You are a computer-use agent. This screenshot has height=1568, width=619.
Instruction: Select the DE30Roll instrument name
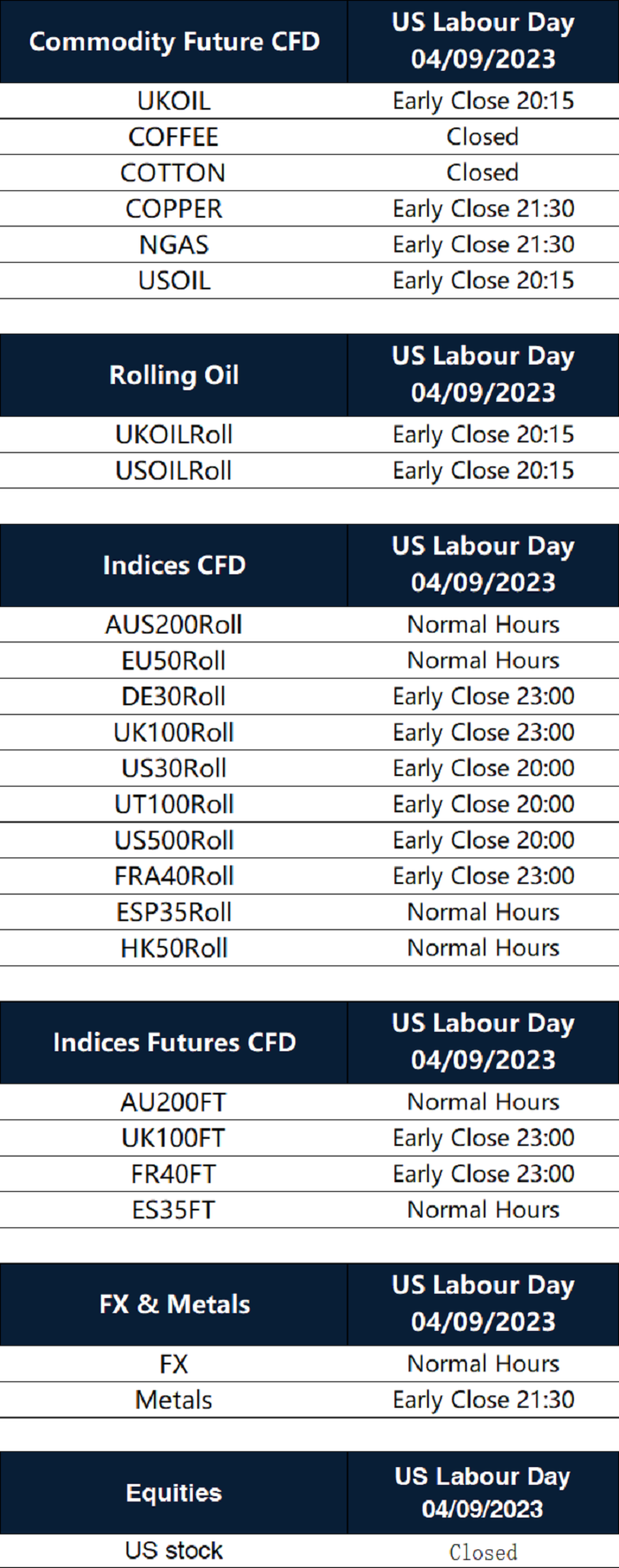pyautogui.click(x=174, y=696)
